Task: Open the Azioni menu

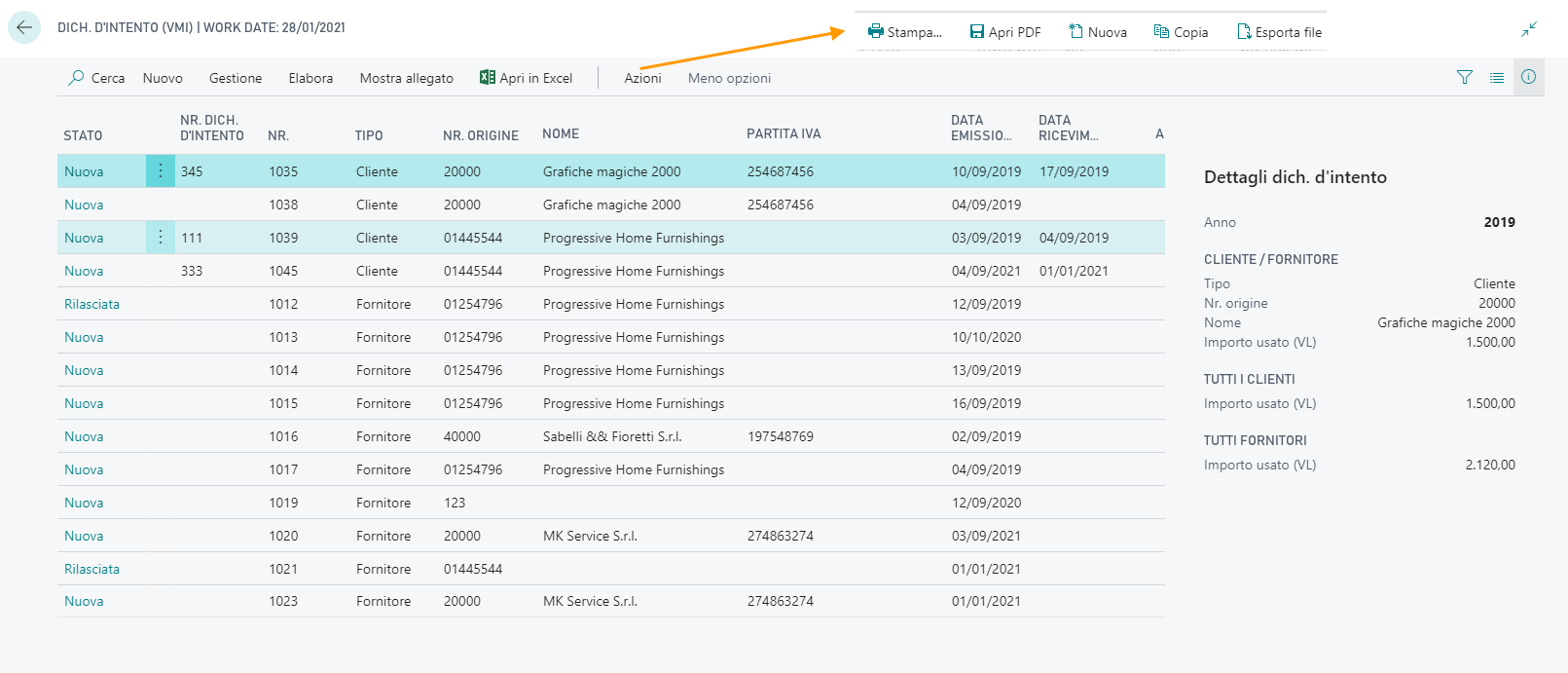Action: (642, 78)
